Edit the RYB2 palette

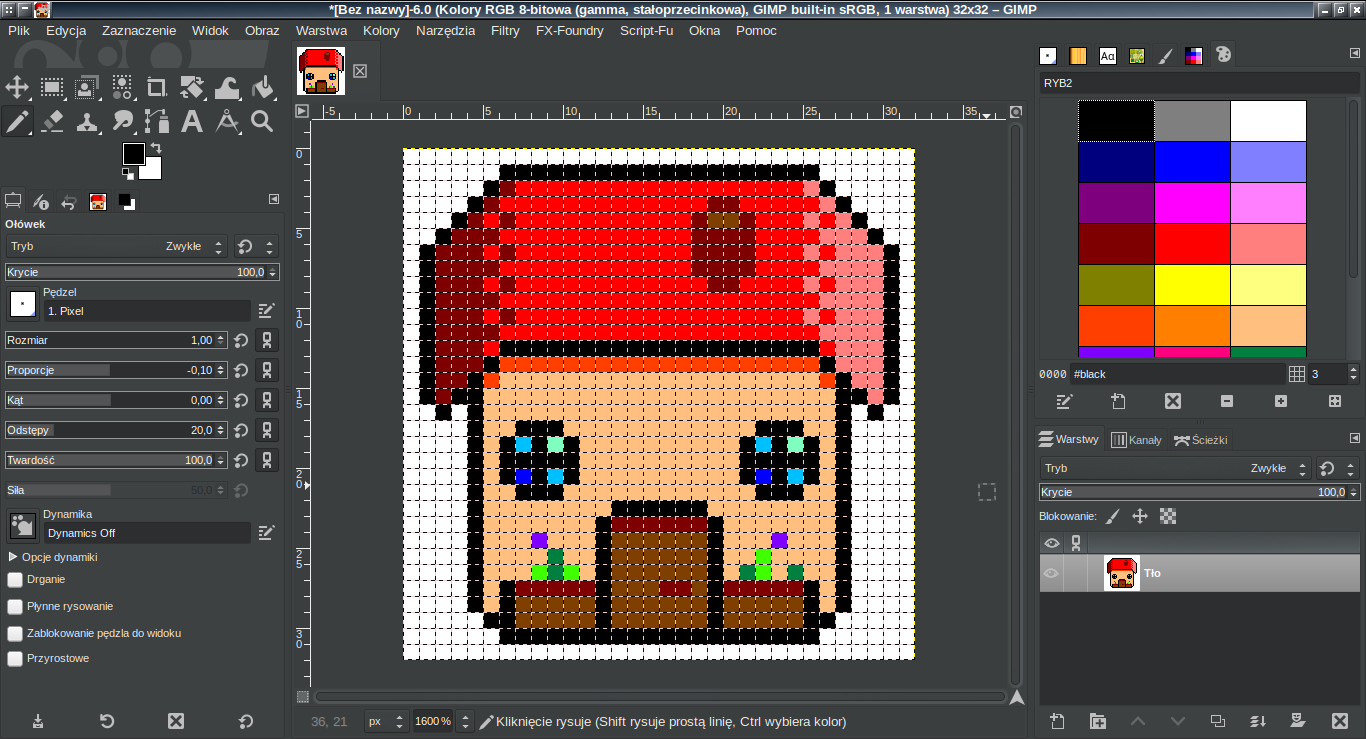1064,401
